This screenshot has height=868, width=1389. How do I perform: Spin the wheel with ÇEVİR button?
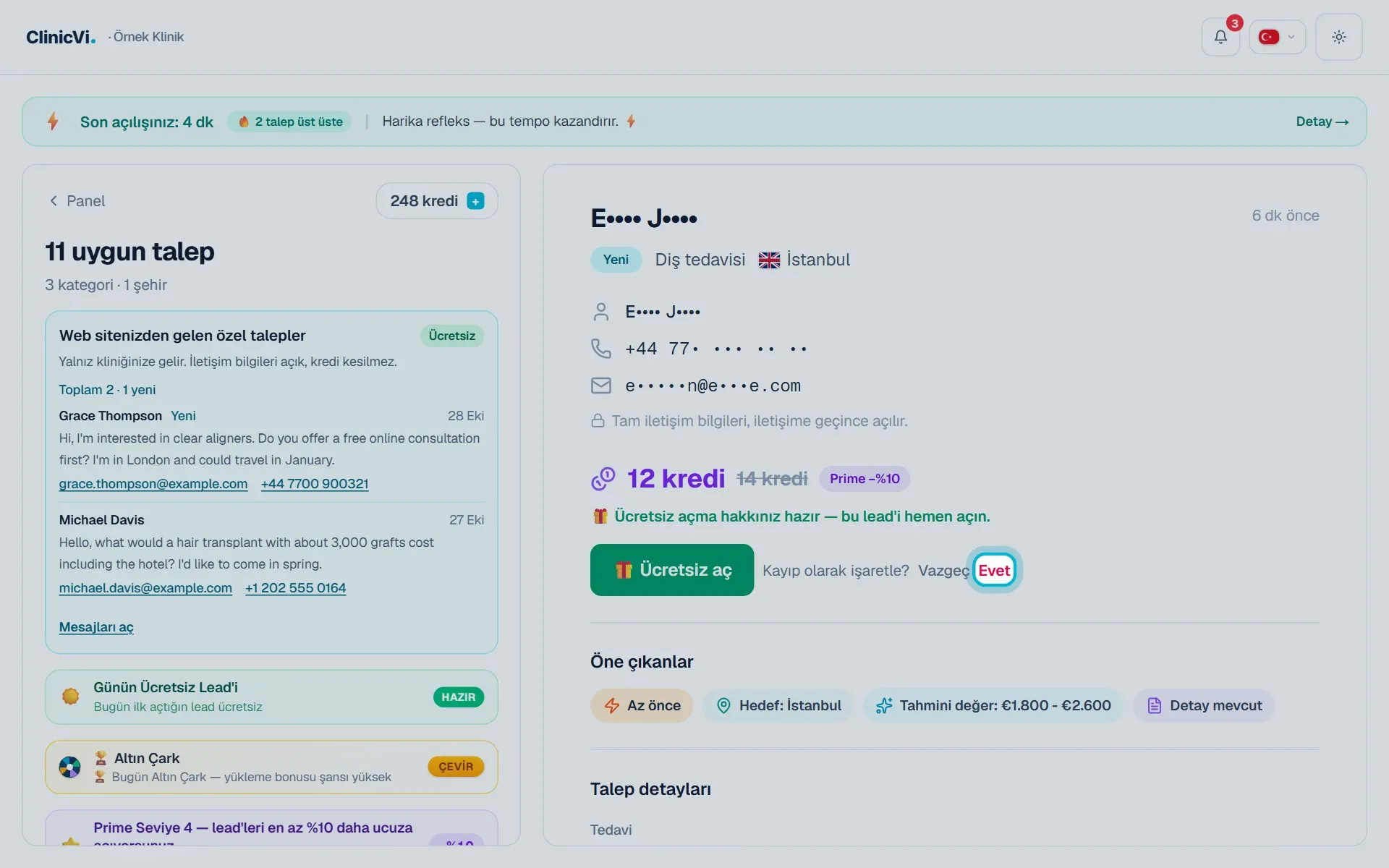pos(456,767)
